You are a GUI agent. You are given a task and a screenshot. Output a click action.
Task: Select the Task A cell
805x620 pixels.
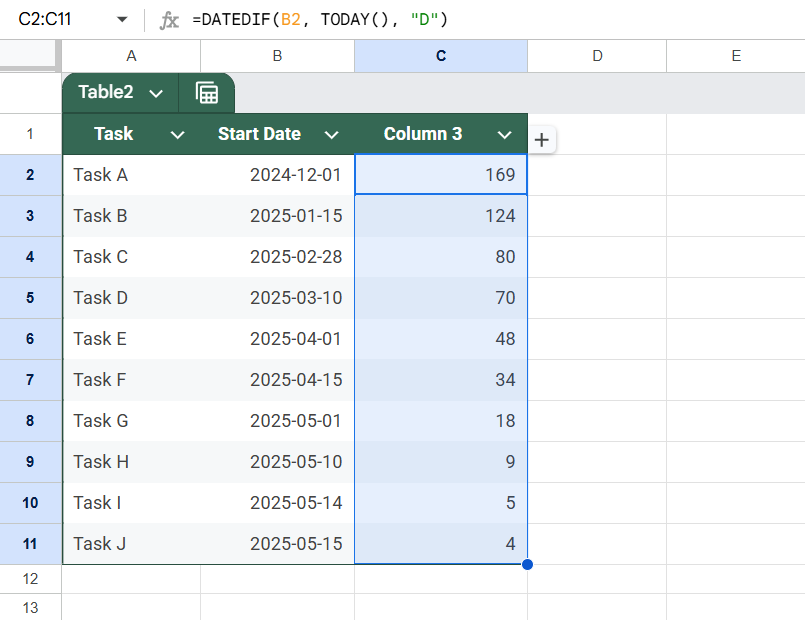pos(131,175)
